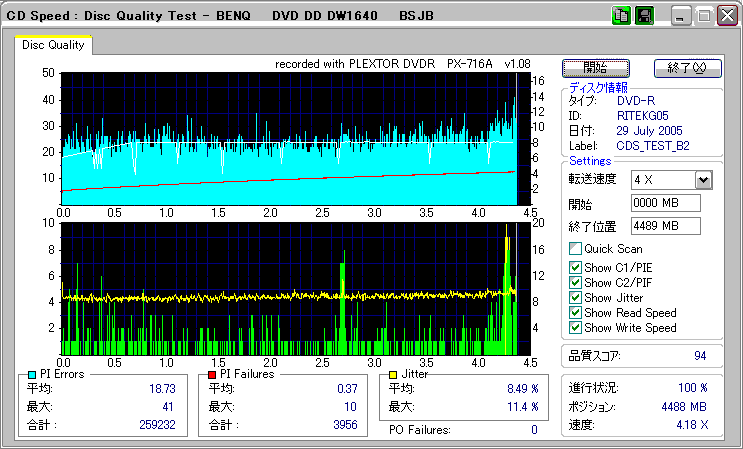Uncheck Show C2/PIF option

point(575,282)
